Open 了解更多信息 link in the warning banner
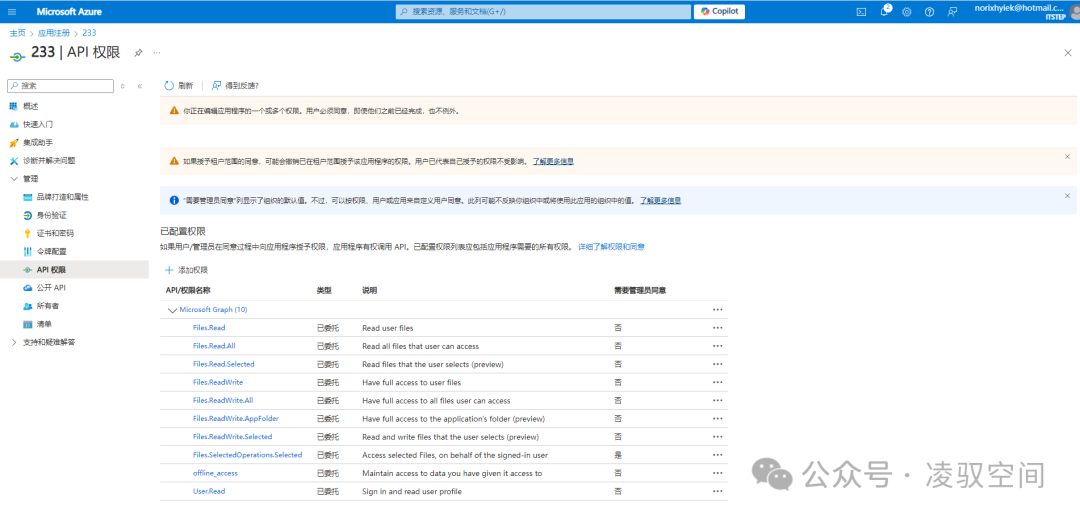The width and height of the screenshot is (1080, 518). [x=553, y=161]
